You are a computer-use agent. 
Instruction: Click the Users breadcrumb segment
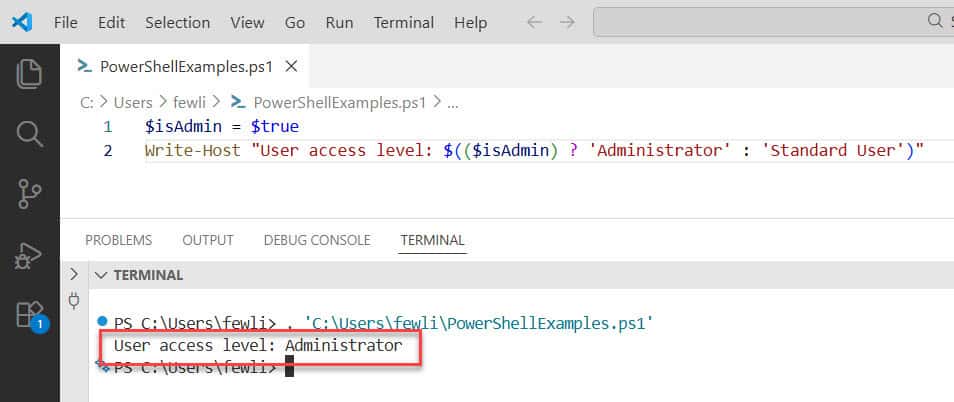[x=133, y=103]
